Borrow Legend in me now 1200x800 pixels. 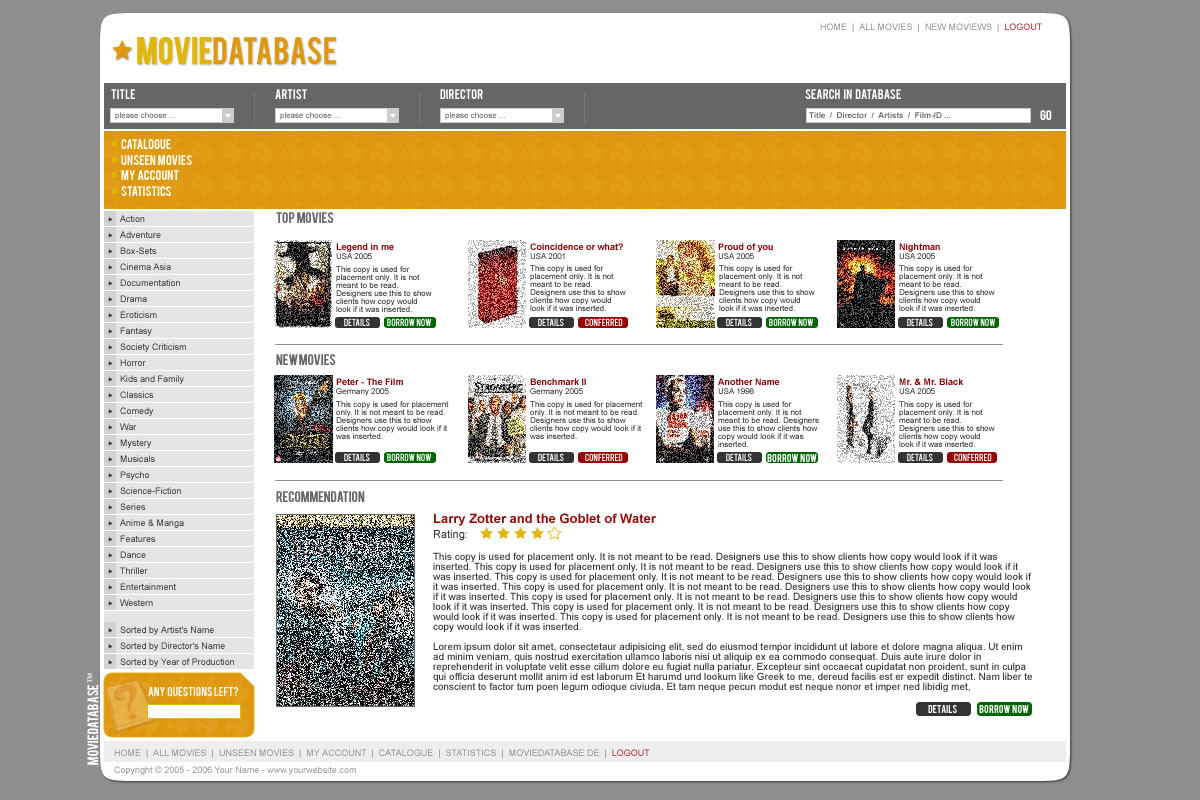coord(410,323)
